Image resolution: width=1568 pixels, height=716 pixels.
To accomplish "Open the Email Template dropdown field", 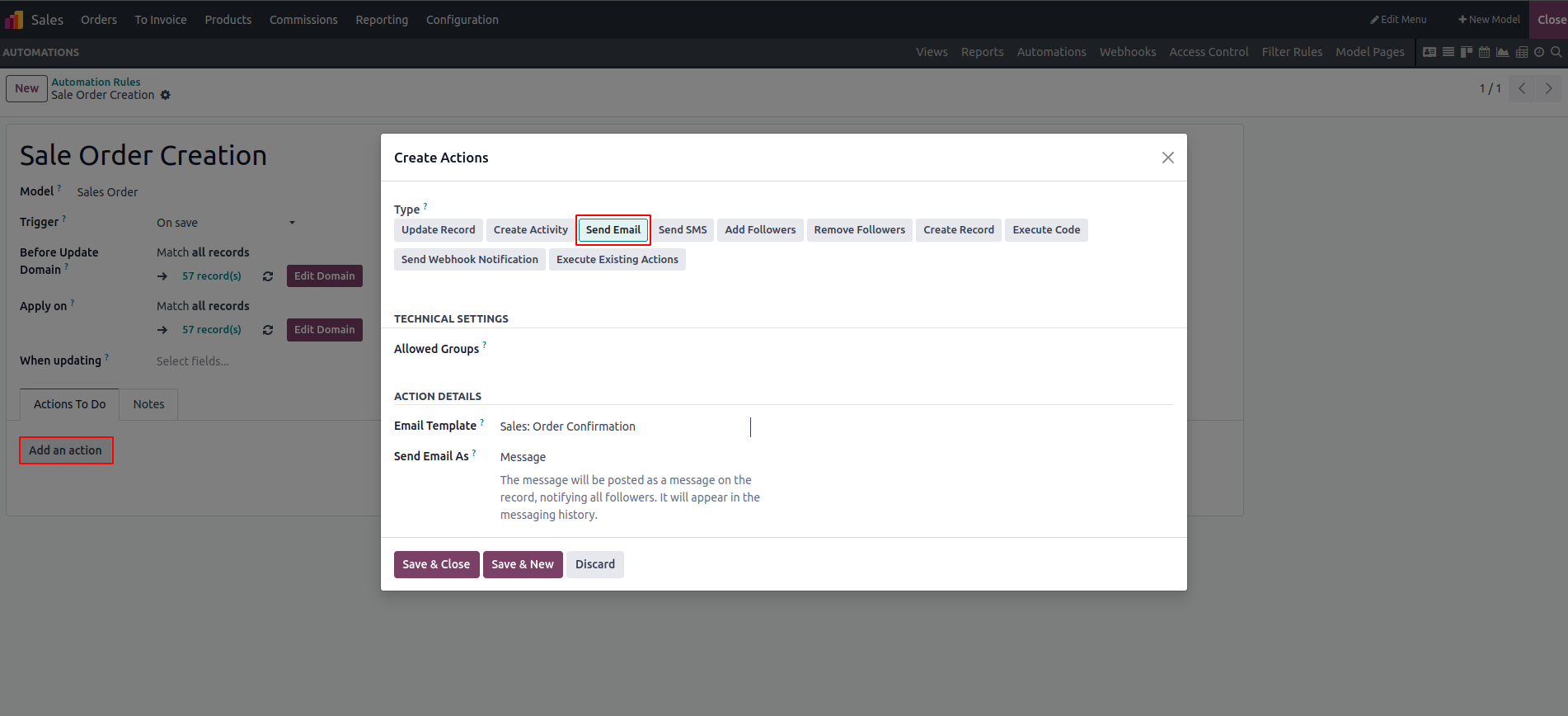I will click(x=625, y=426).
